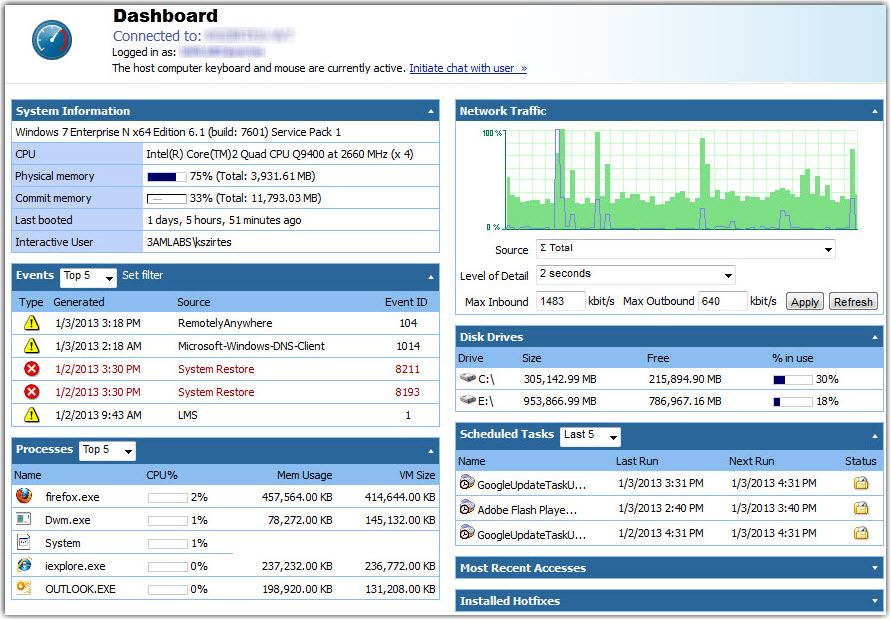Select the E:\ drive icon
Screen dimensions: 891x620
click(466, 402)
